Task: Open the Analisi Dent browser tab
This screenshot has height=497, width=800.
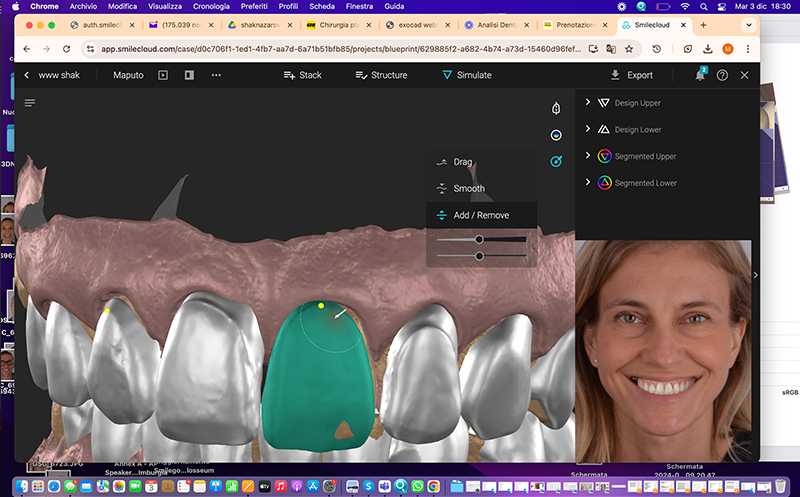Action: (x=496, y=24)
